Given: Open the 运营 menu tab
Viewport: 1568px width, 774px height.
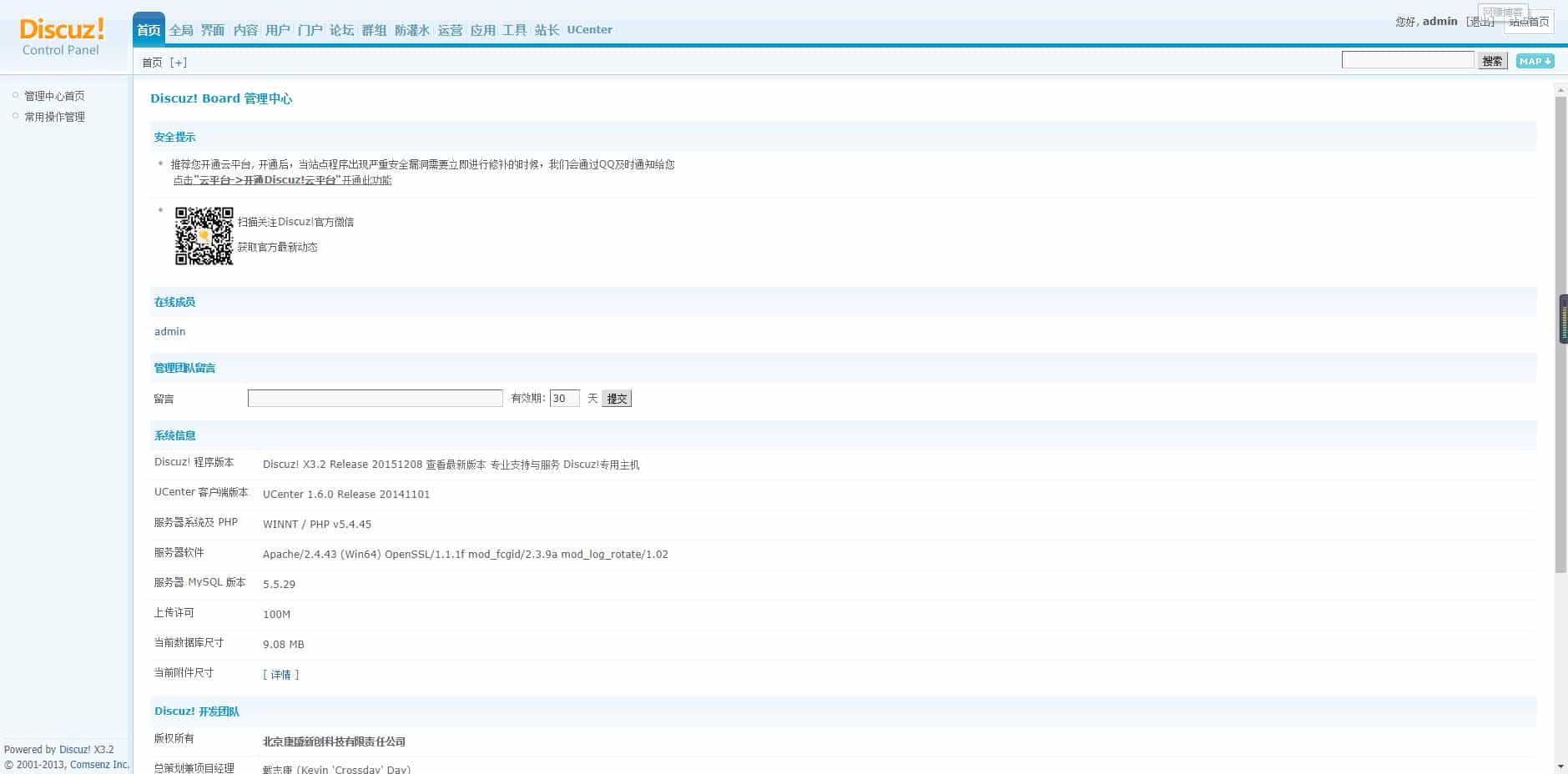Looking at the screenshot, I should tap(450, 30).
